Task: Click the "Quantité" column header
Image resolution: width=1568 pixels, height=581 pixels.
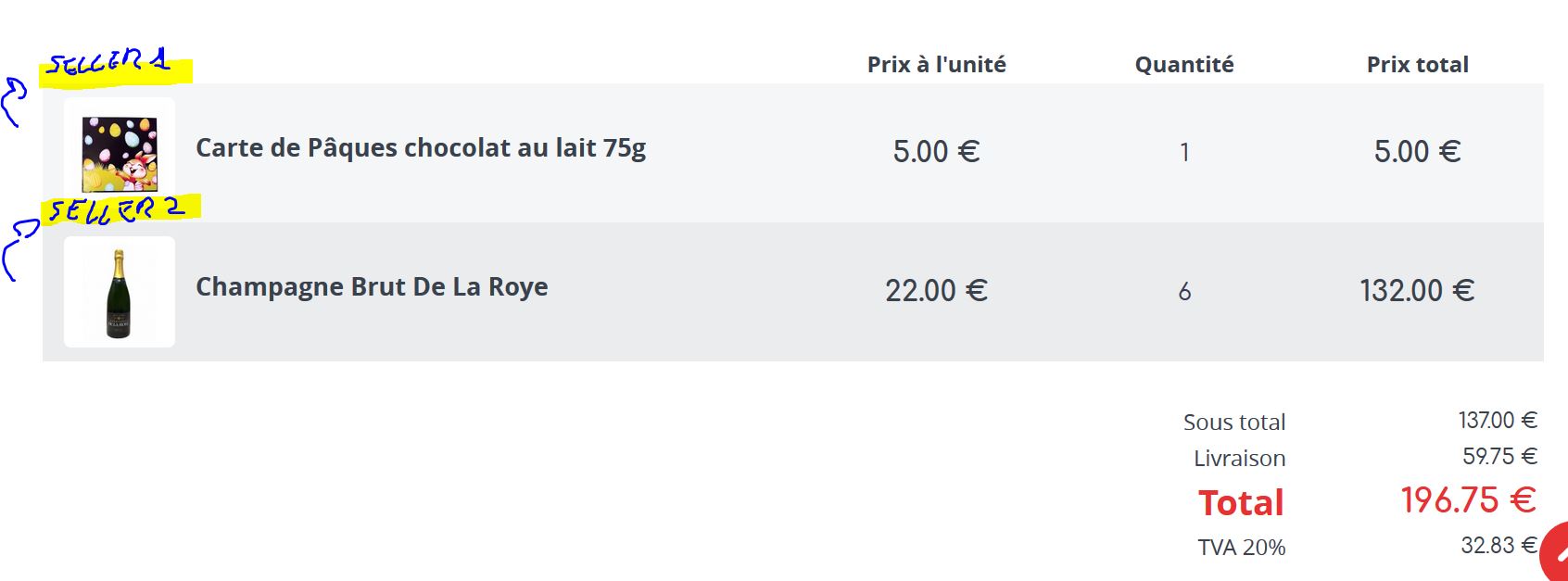Action: [x=1183, y=65]
